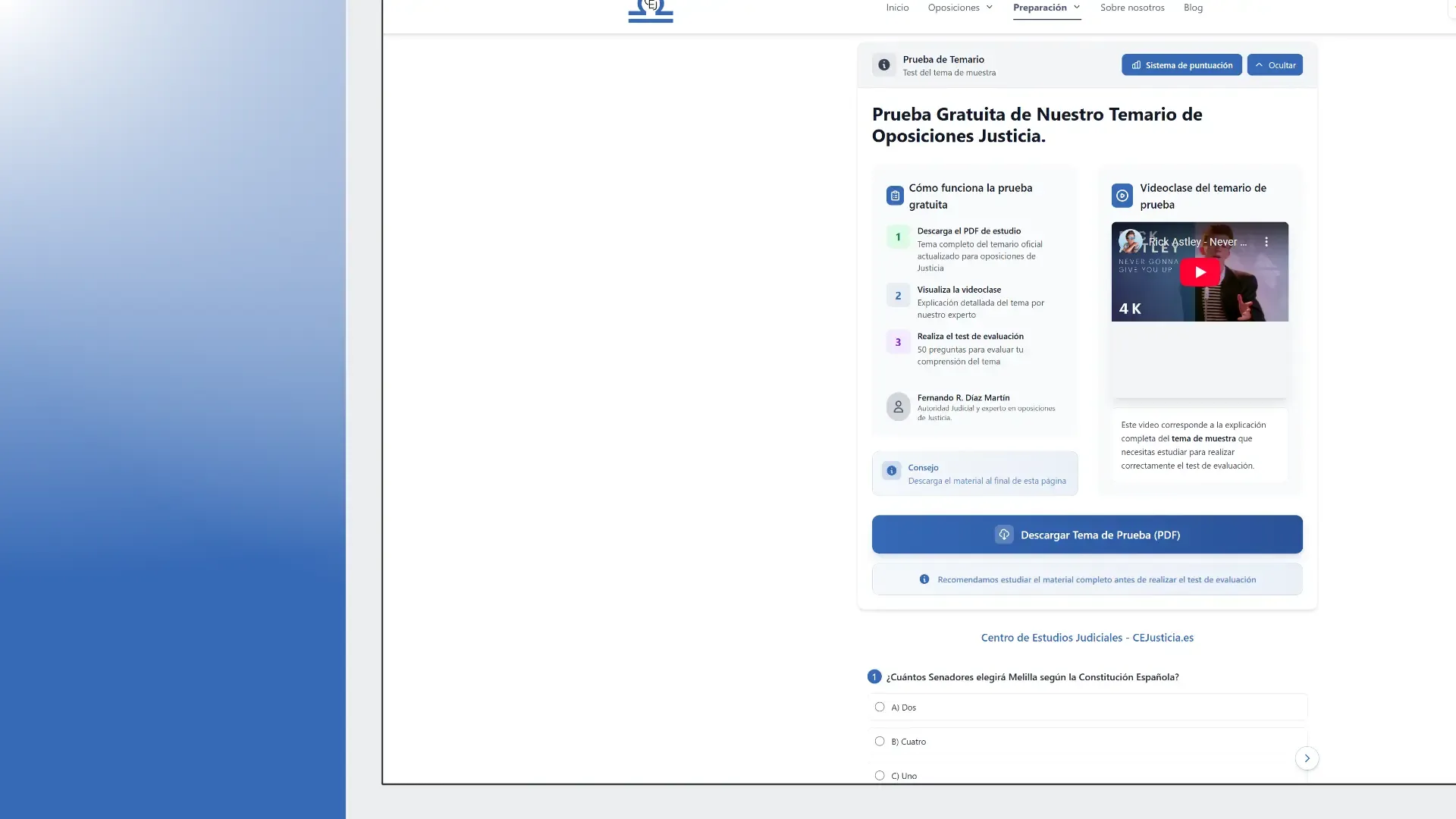Go to the Inicio menu item
The image size is (1456, 819).
click(x=897, y=8)
